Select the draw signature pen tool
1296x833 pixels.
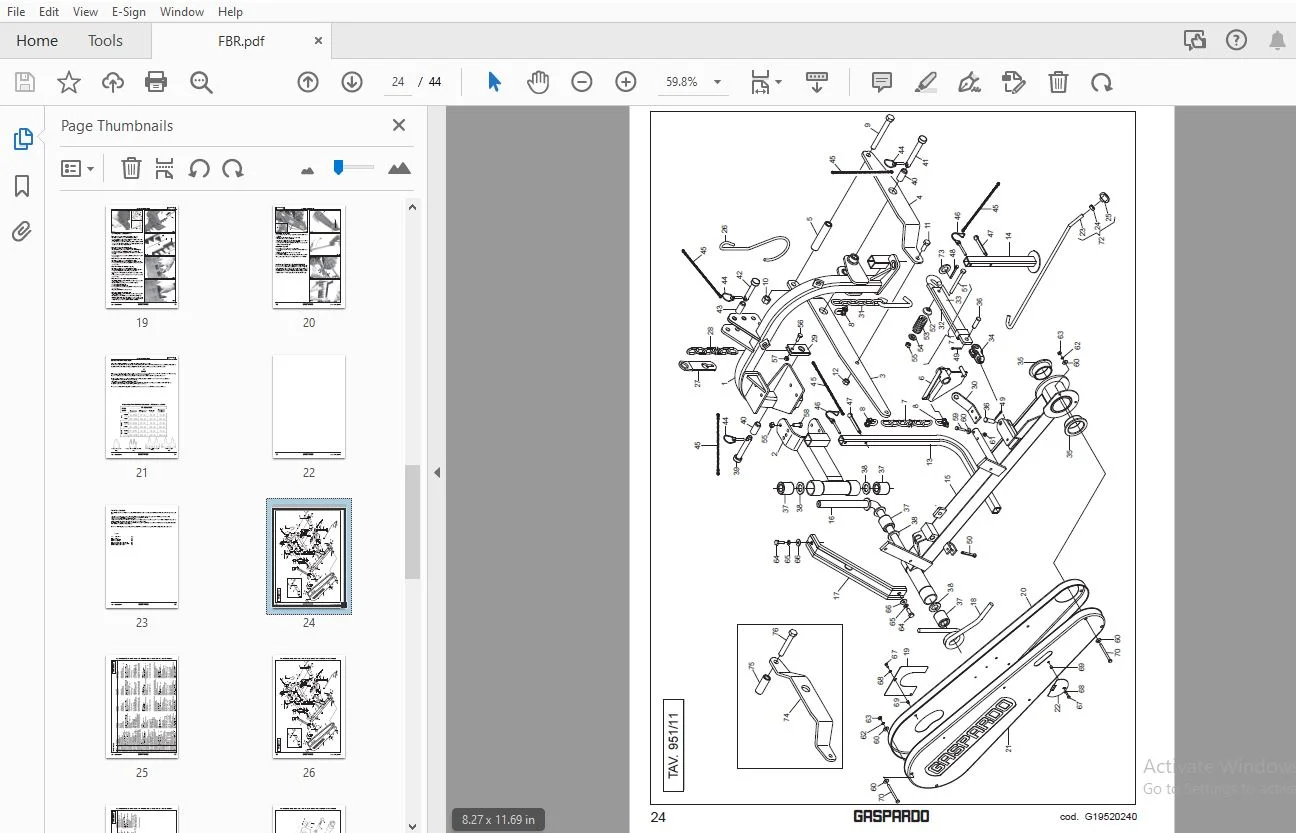970,82
